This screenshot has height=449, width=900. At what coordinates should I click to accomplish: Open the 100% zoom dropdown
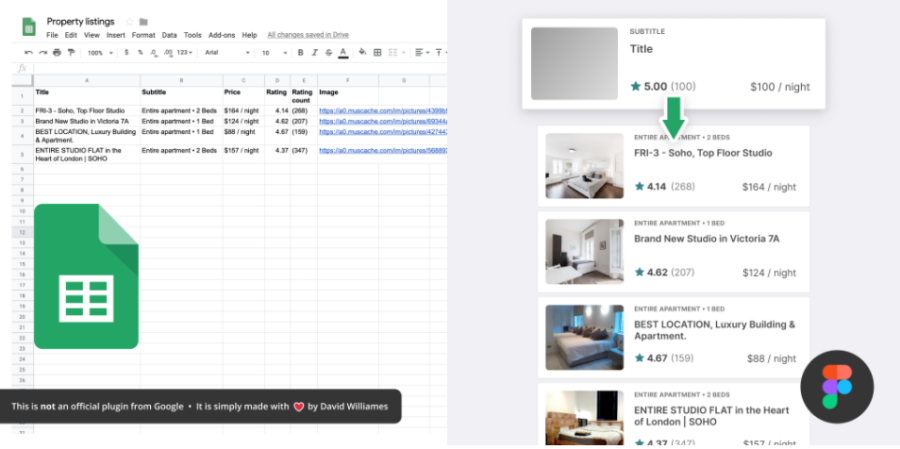(x=100, y=52)
